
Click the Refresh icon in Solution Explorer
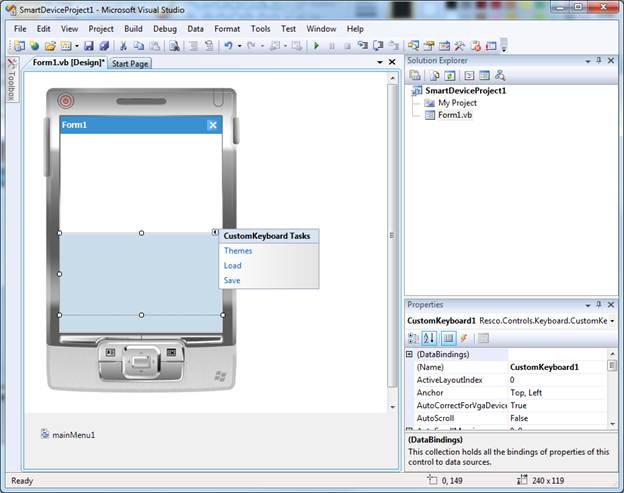click(x=450, y=75)
